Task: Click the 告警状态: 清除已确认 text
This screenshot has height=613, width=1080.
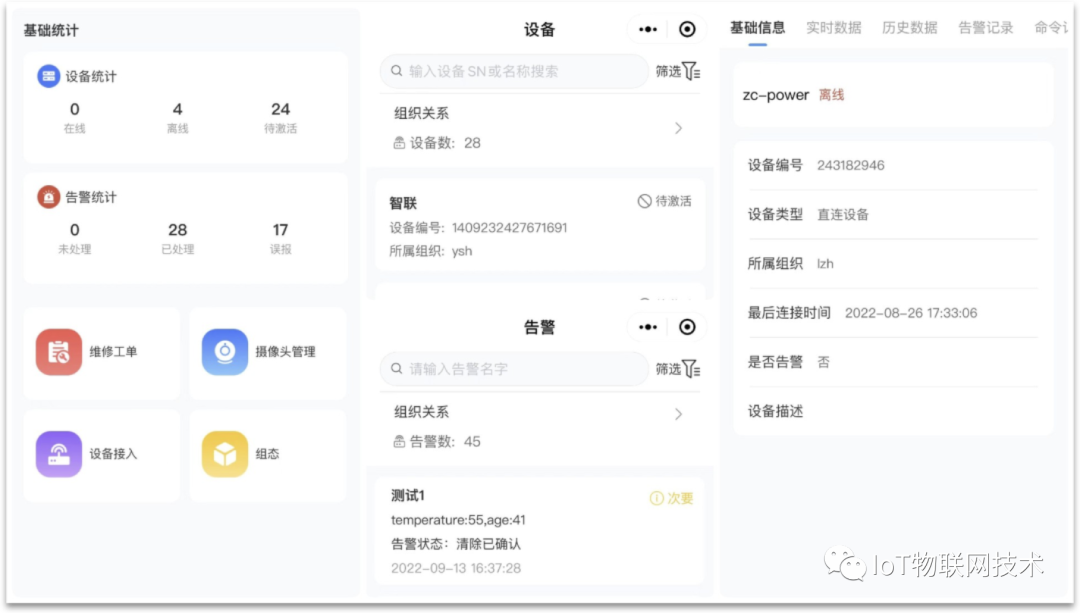Action: pyautogui.click(x=456, y=544)
